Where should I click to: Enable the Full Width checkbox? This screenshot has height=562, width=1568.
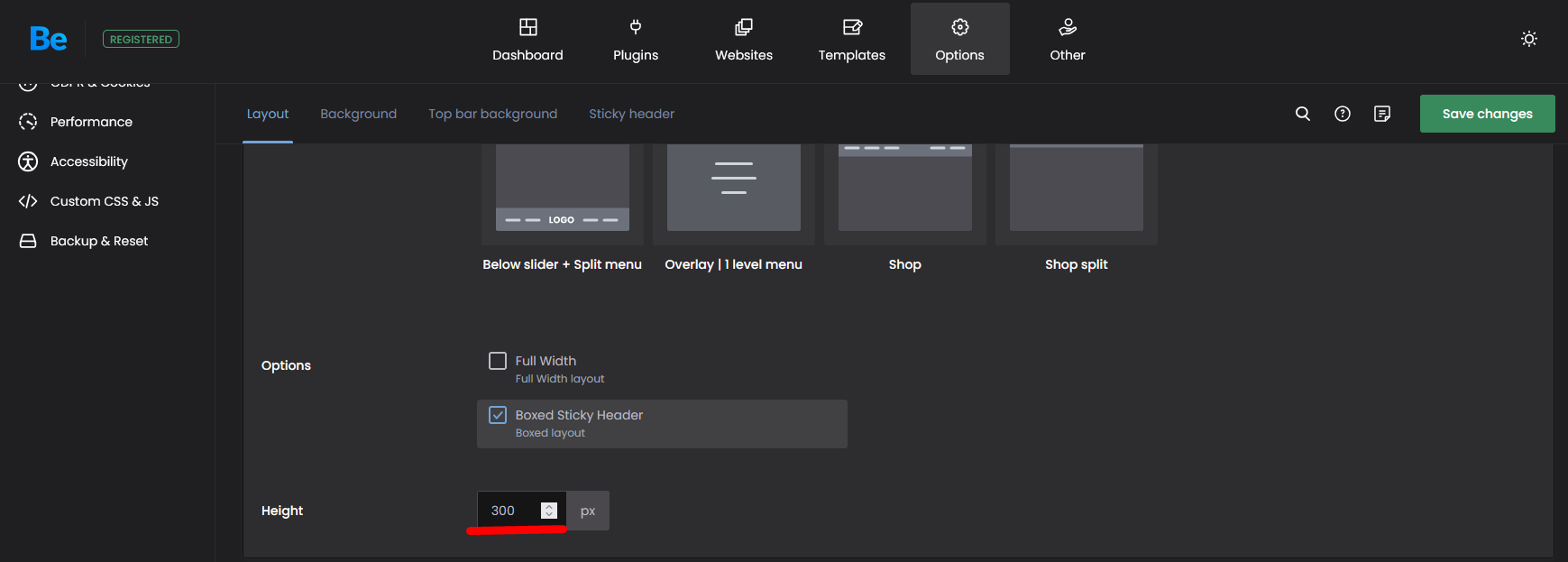(x=498, y=361)
